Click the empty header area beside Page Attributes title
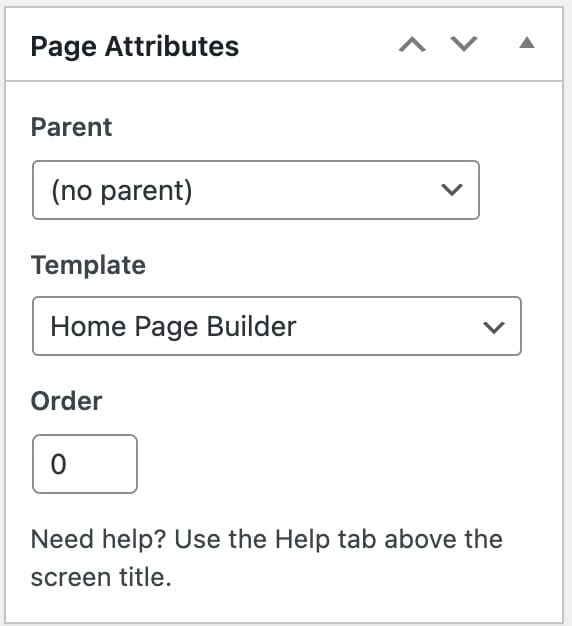 pos(317,45)
